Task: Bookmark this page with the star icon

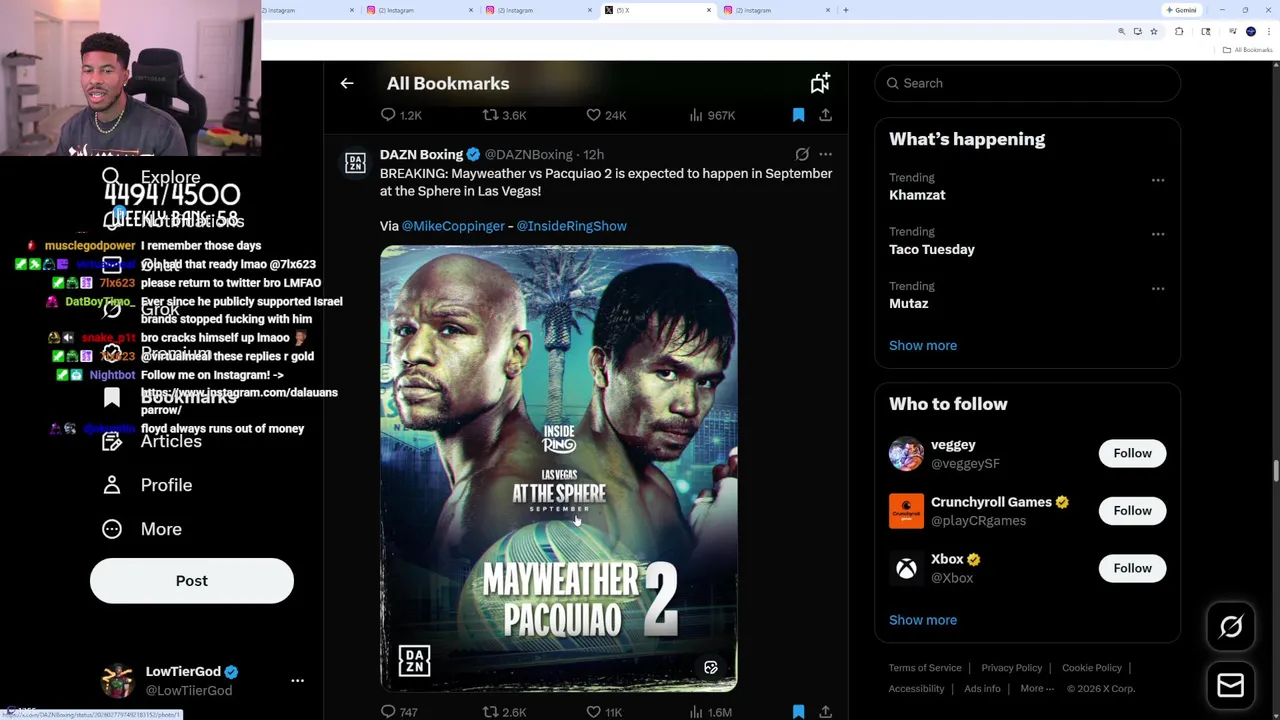Action: [1153, 32]
